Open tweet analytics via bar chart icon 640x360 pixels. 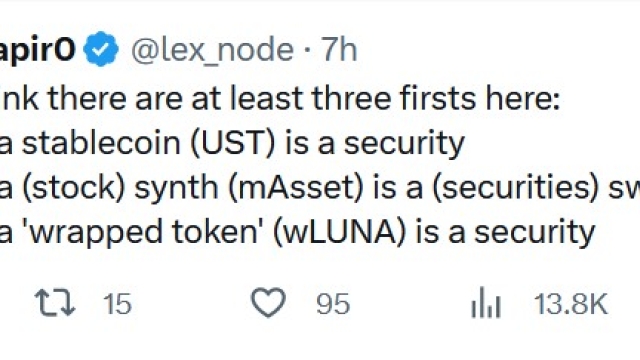(x=486, y=302)
